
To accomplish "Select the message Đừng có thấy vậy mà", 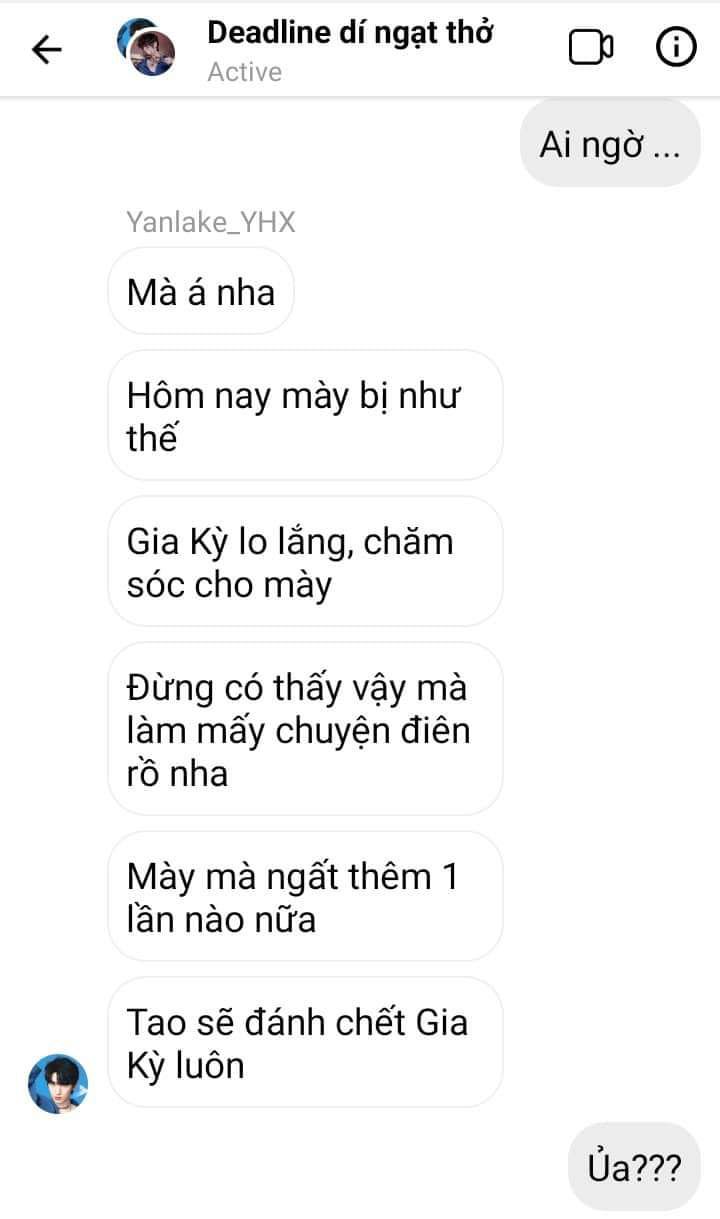I will (305, 729).
